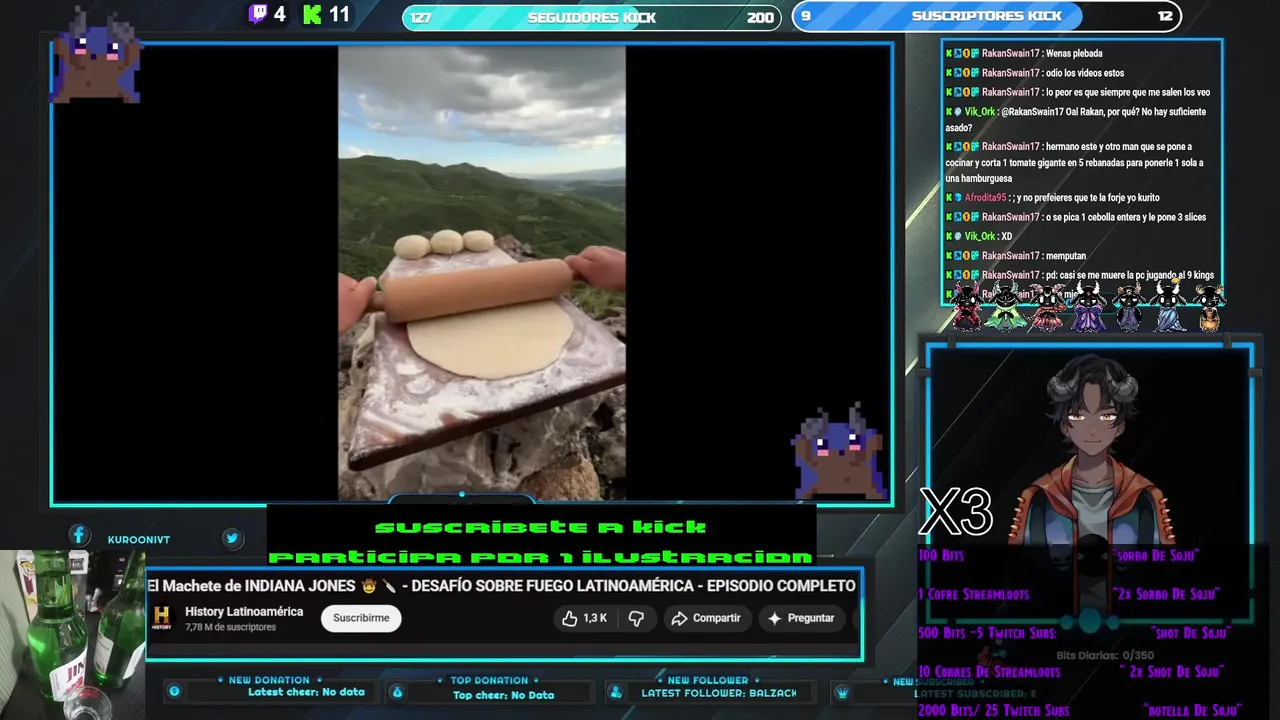Click the Suscribirme button
Image resolution: width=1280 pixels, height=720 pixels.
361,618
